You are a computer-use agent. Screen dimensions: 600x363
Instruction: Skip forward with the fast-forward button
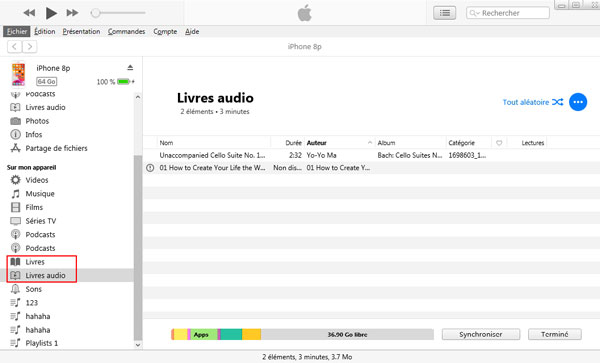[x=72, y=13]
